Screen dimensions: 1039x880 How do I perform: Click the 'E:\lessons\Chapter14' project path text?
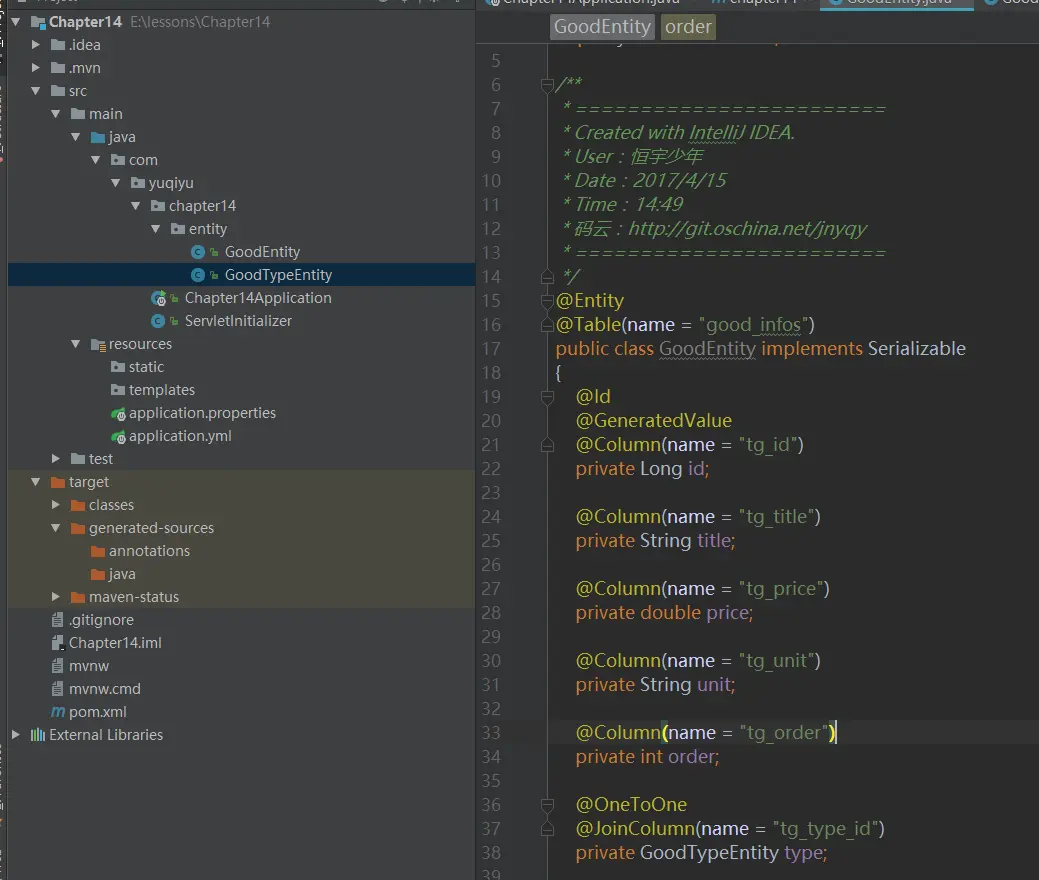[200, 22]
